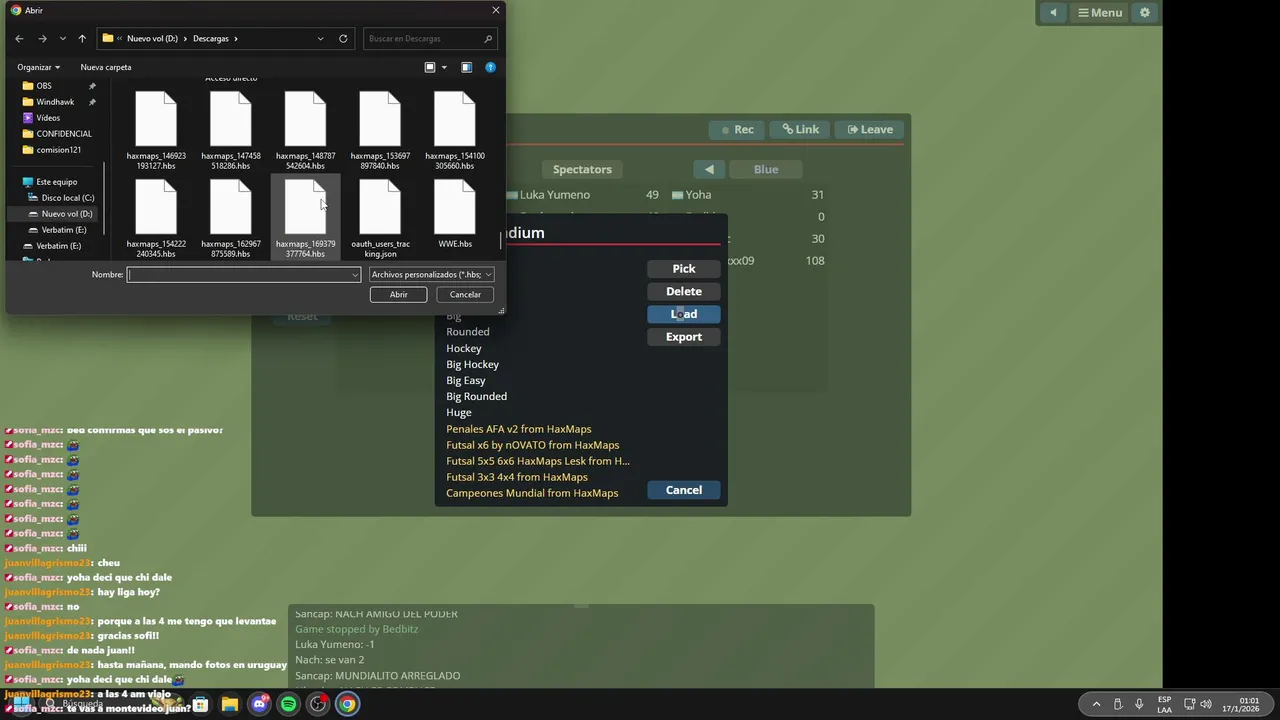Viewport: 1280px width, 720px height.
Task: Open Spotify from the taskbar
Action: [288, 704]
